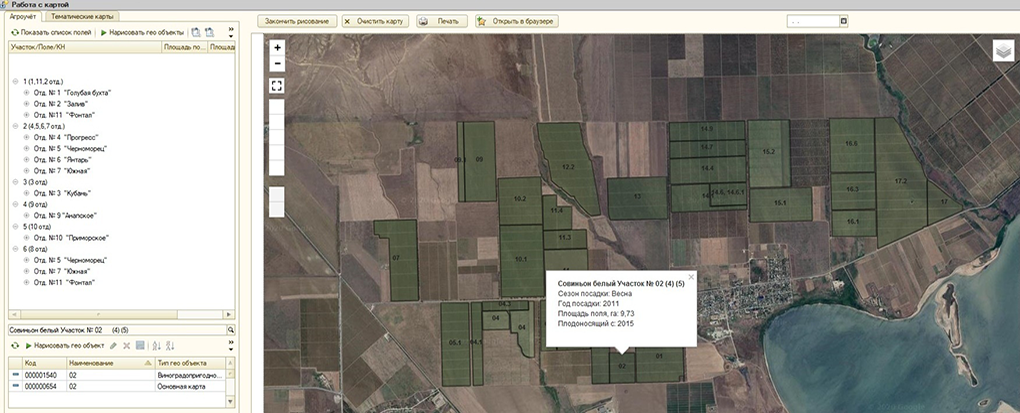Image resolution: width=1020 pixels, height=413 pixels.
Task: Expand Отд. № 9 "Анапское" node
Action: (x=26, y=215)
